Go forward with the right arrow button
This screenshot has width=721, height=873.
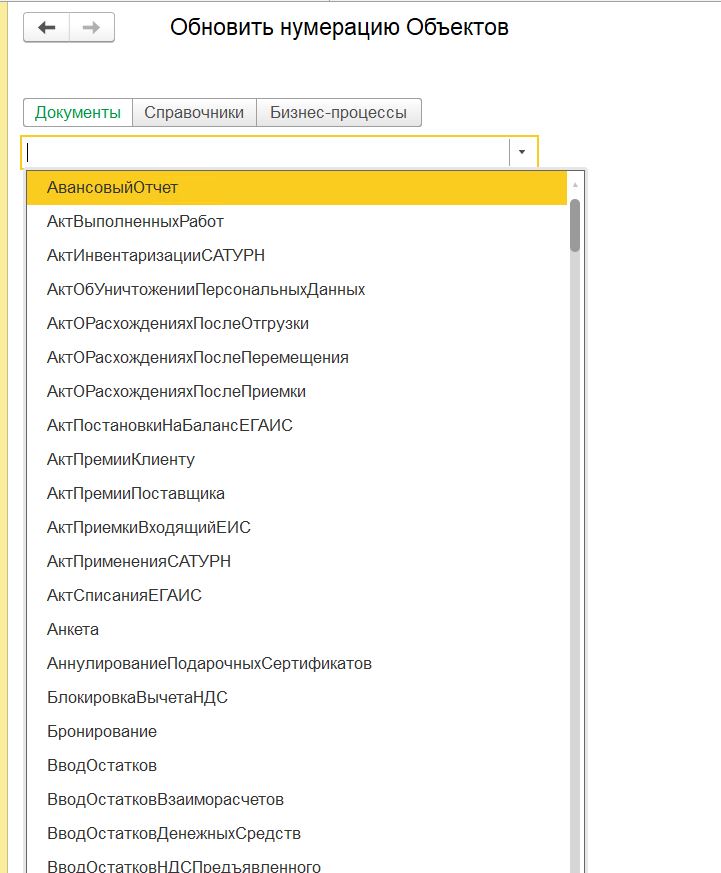click(x=92, y=27)
